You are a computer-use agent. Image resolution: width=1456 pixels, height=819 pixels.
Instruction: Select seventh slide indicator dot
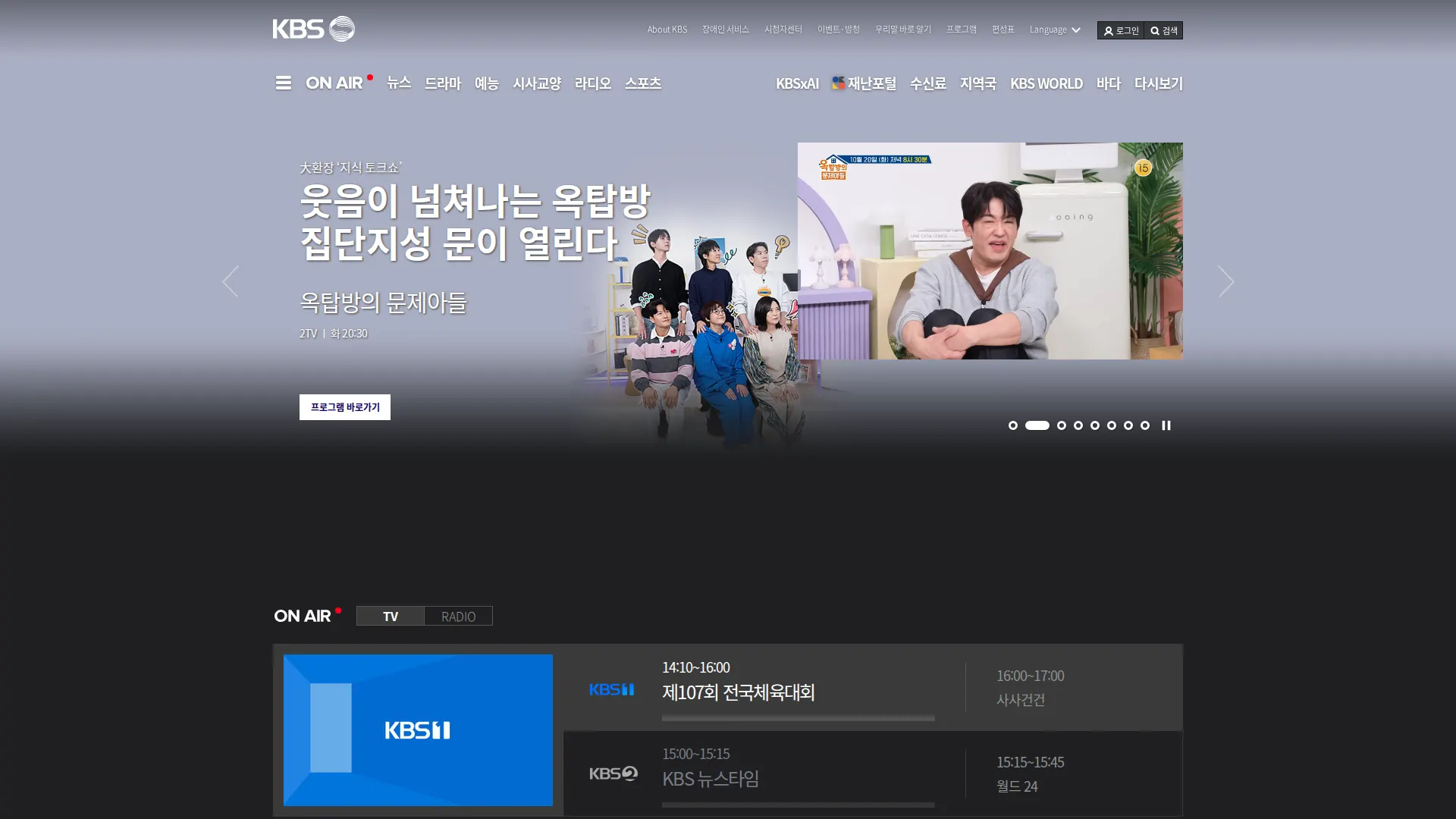(1128, 425)
